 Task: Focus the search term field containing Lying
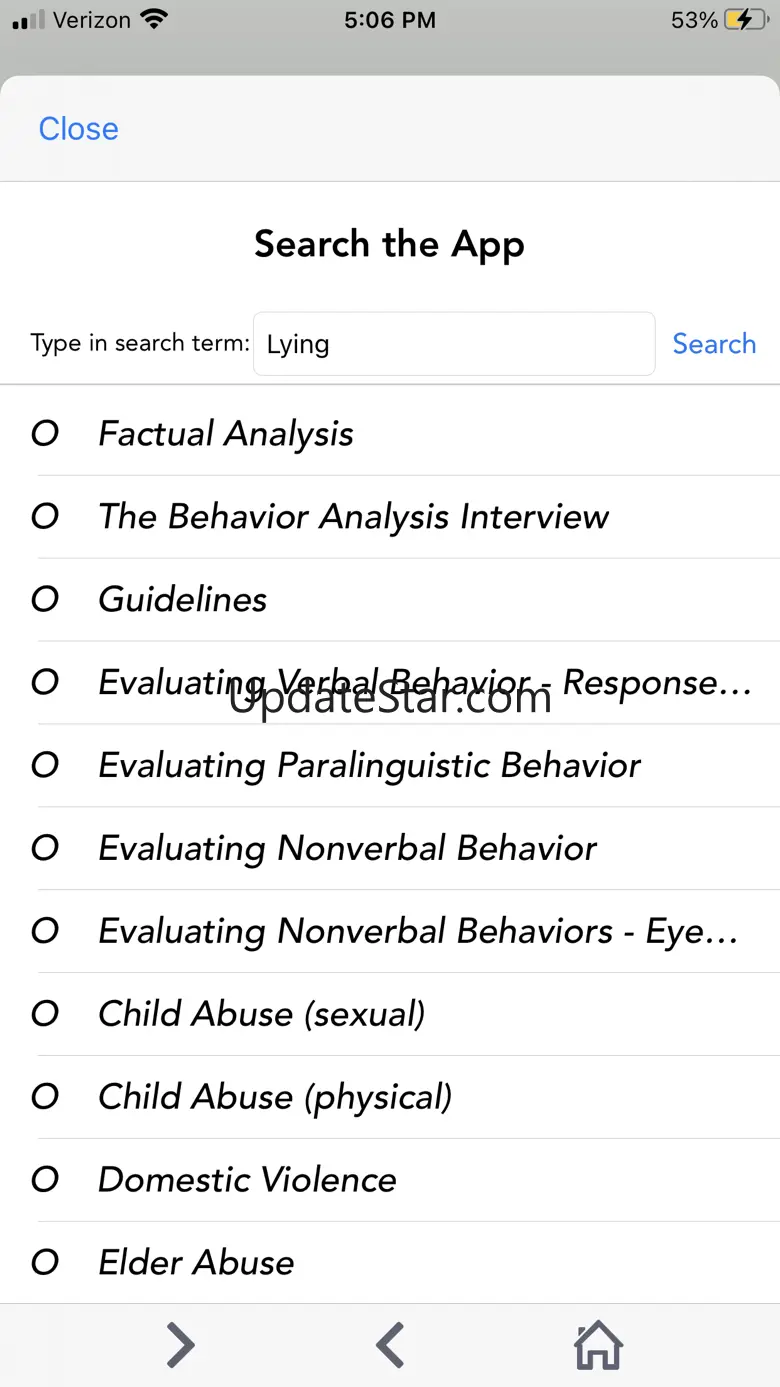[454, 344]
